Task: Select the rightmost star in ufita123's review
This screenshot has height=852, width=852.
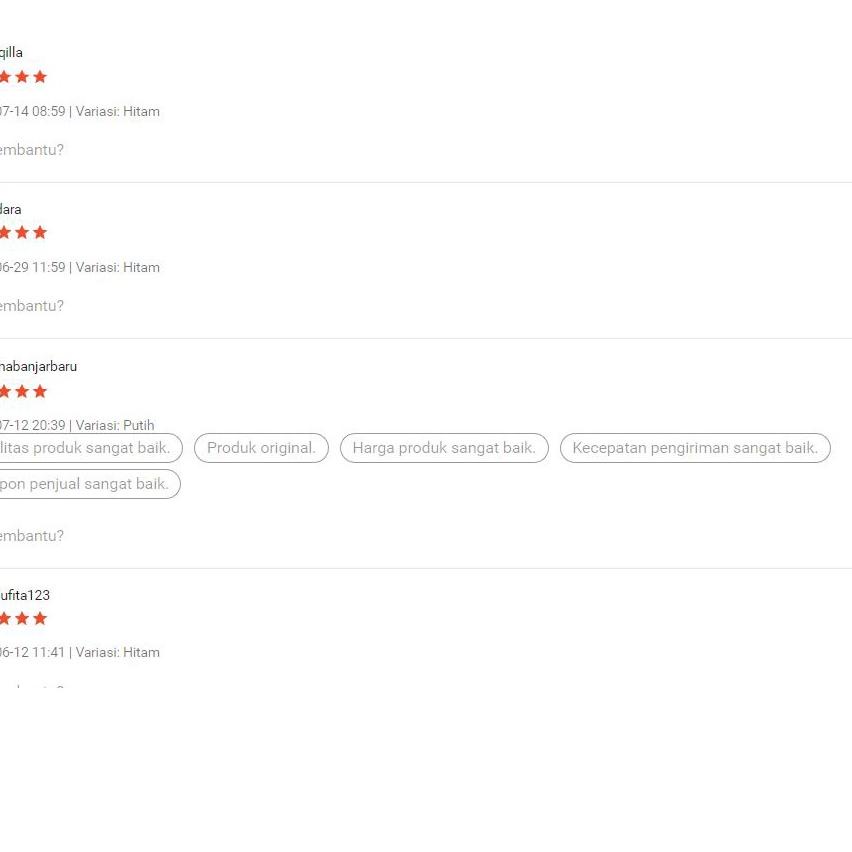Action: (40, 618)
